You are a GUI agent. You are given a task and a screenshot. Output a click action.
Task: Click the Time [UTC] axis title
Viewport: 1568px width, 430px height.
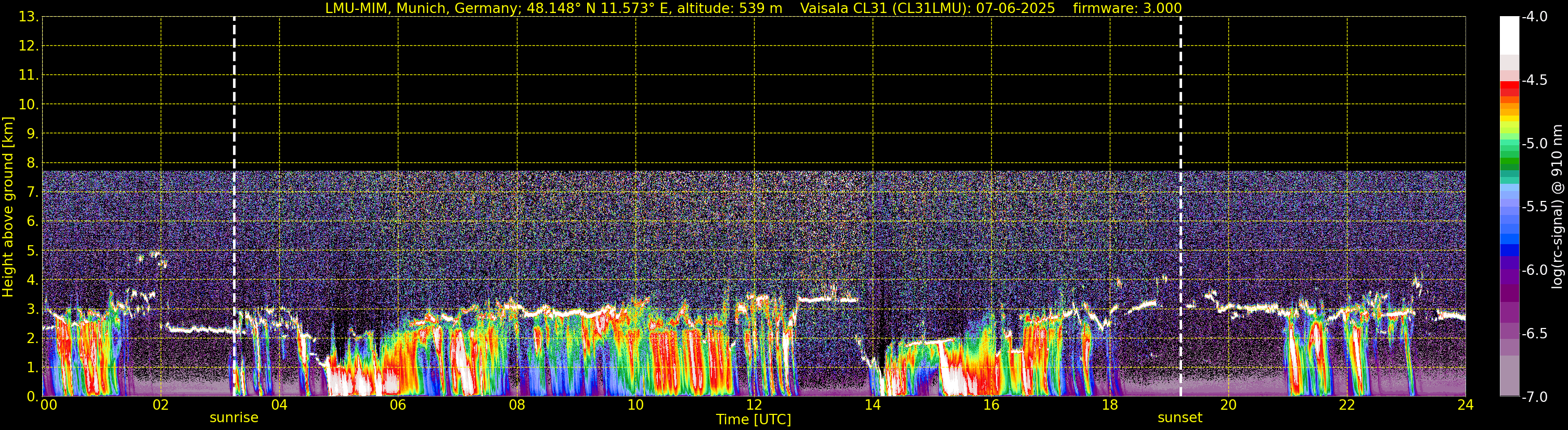tap(753, 420)
